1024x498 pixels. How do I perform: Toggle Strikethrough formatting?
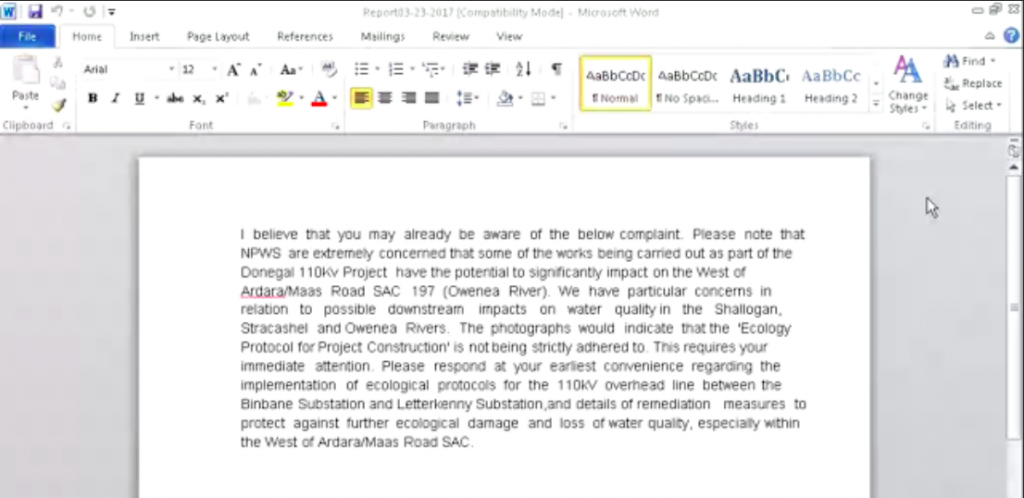(175, 98)
